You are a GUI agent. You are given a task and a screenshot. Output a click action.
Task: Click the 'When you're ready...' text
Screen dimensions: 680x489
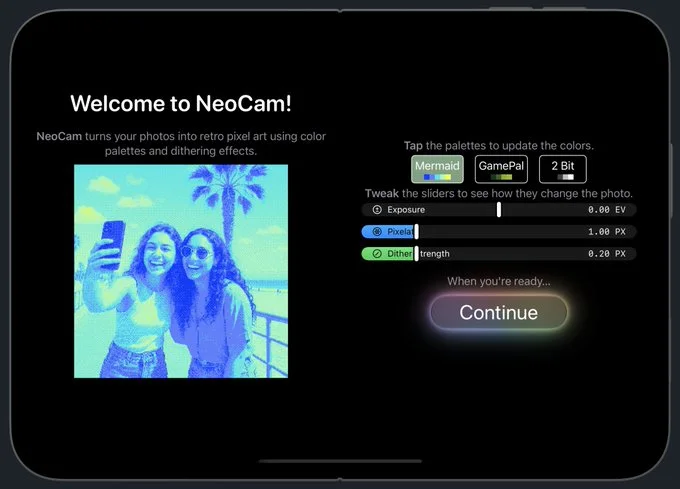[x=499, y=281]
